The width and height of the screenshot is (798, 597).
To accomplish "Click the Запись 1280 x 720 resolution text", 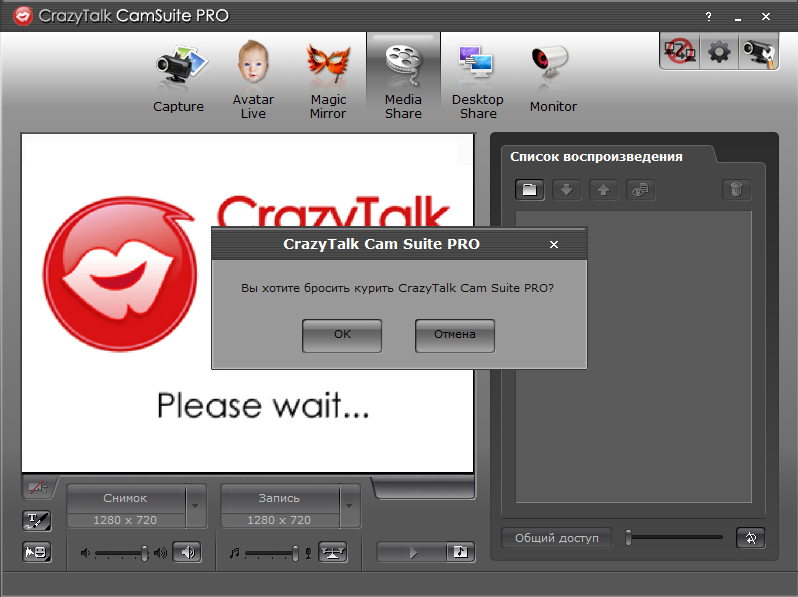I will [x=279, y=521].
